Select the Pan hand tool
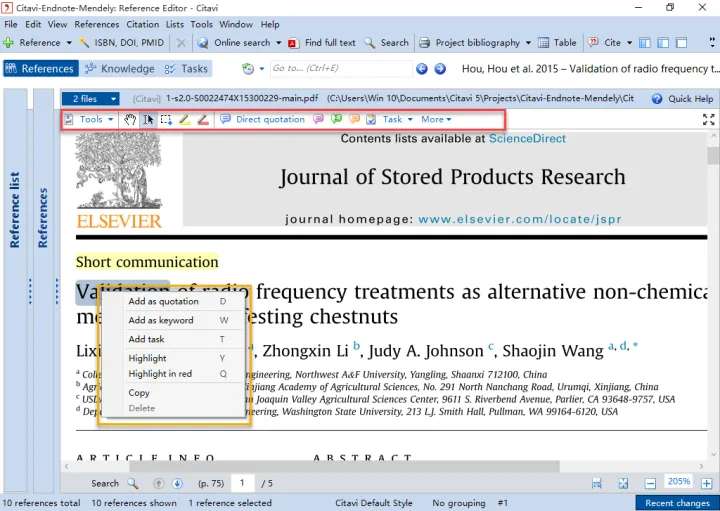The image size is (720, 511). coord(130,120)
